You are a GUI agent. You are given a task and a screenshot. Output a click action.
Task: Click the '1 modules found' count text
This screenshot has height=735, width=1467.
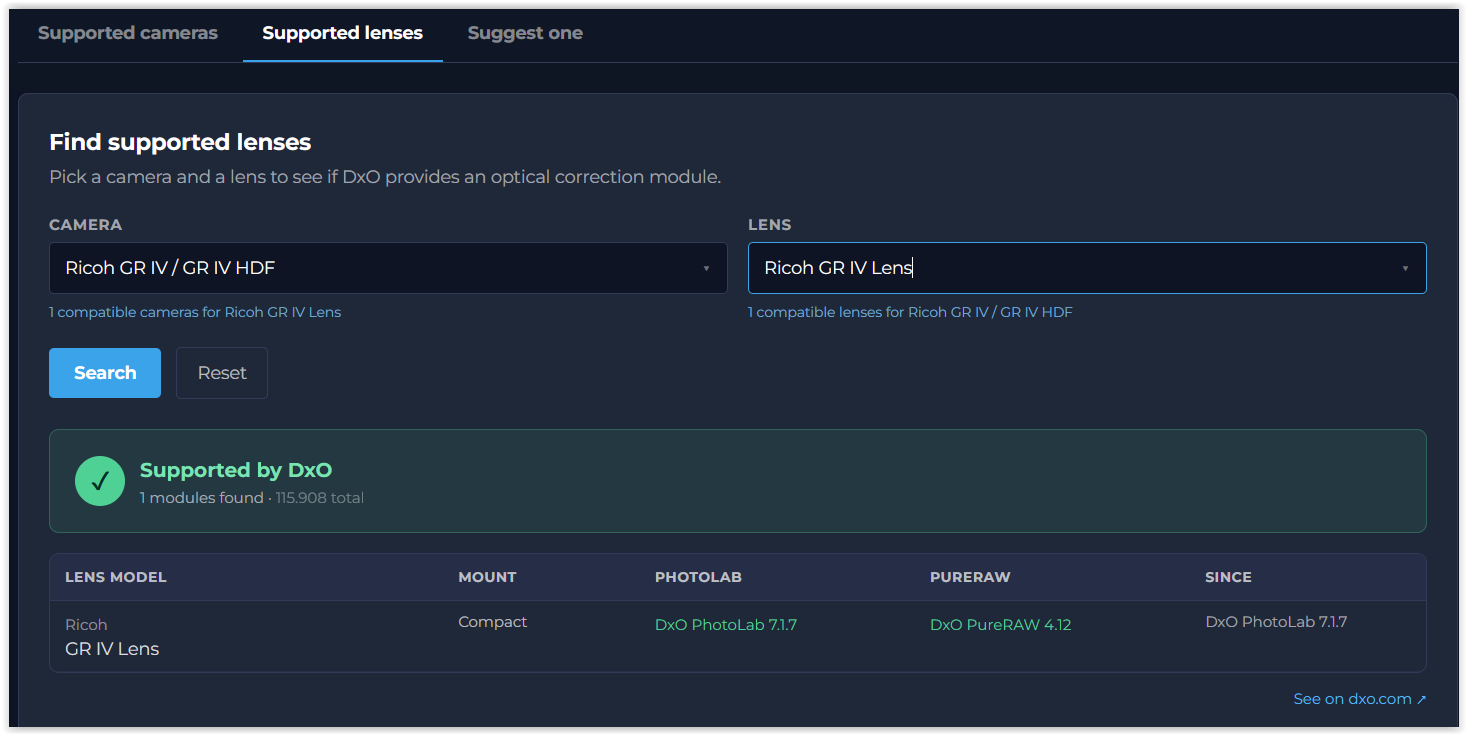tap(202, 498)
